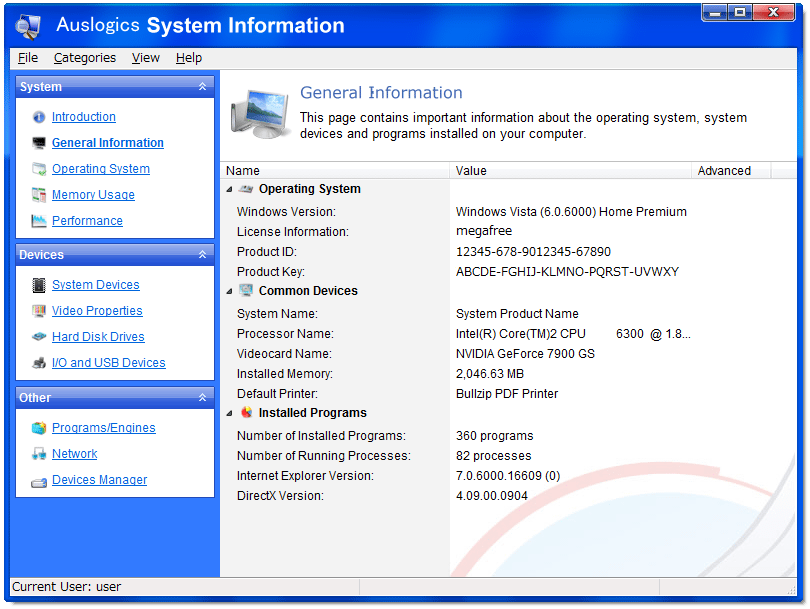Viewport: 810px width, 609px height.
Task: Click the Bullzip PDF Printer value
Action: click(x=507, y=394)
